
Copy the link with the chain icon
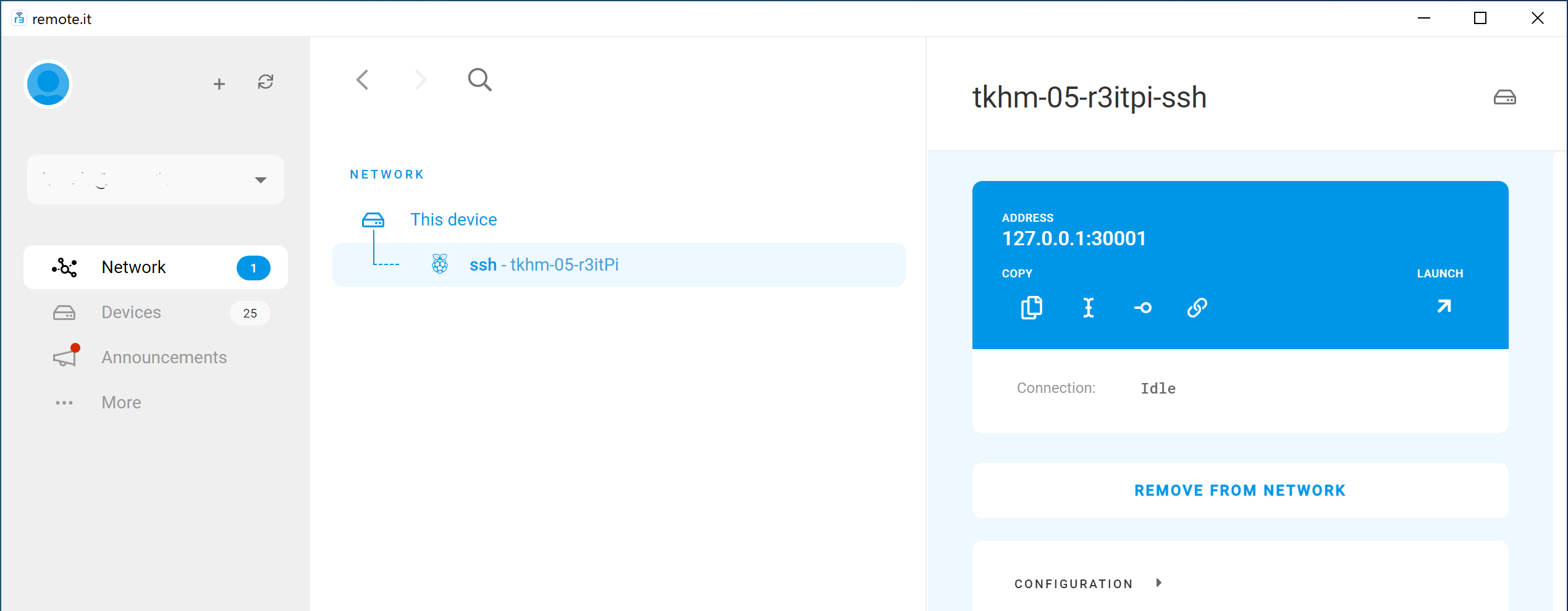(x=1197, y=308)
